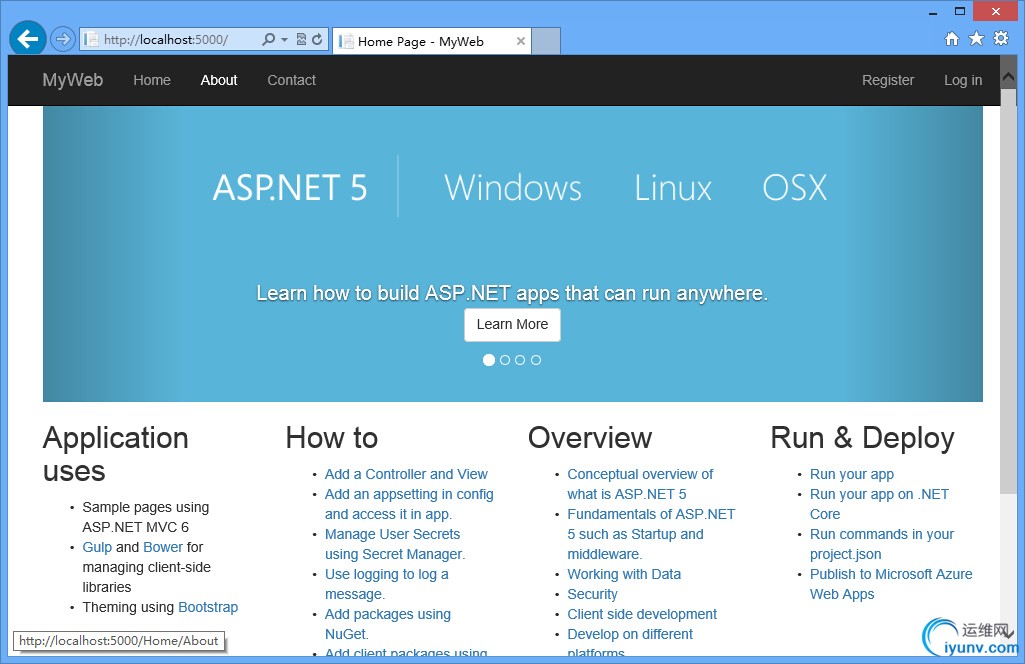Click the vertical scrollbar thumb

1008,291
